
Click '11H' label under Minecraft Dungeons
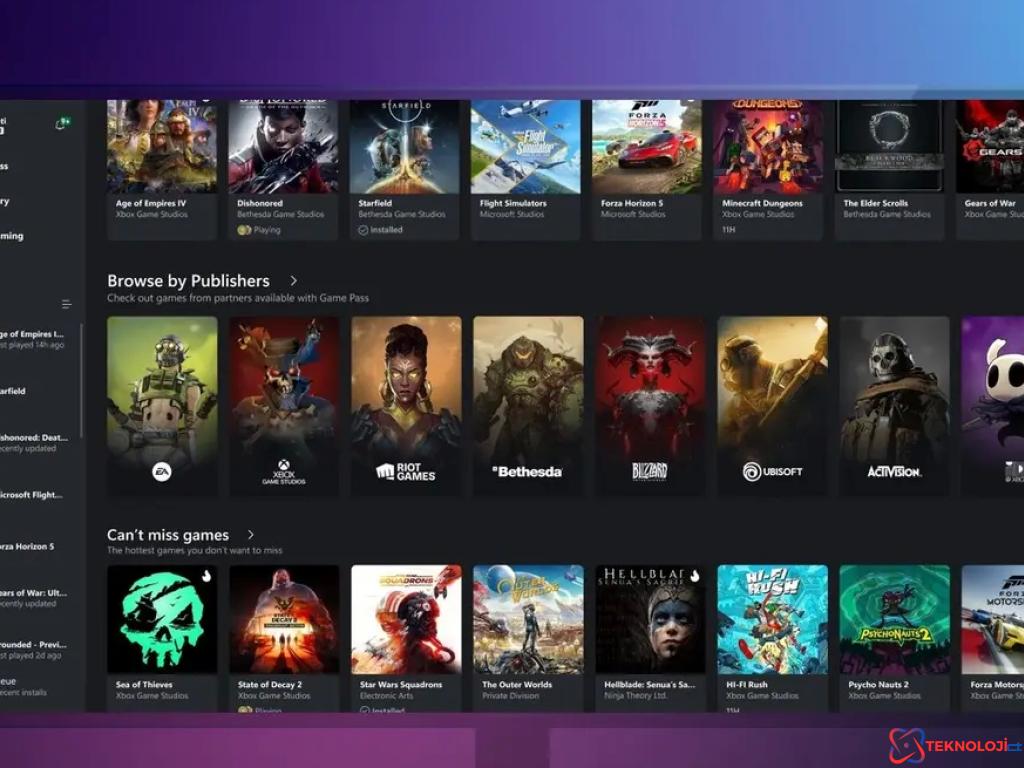coord(729,230)
